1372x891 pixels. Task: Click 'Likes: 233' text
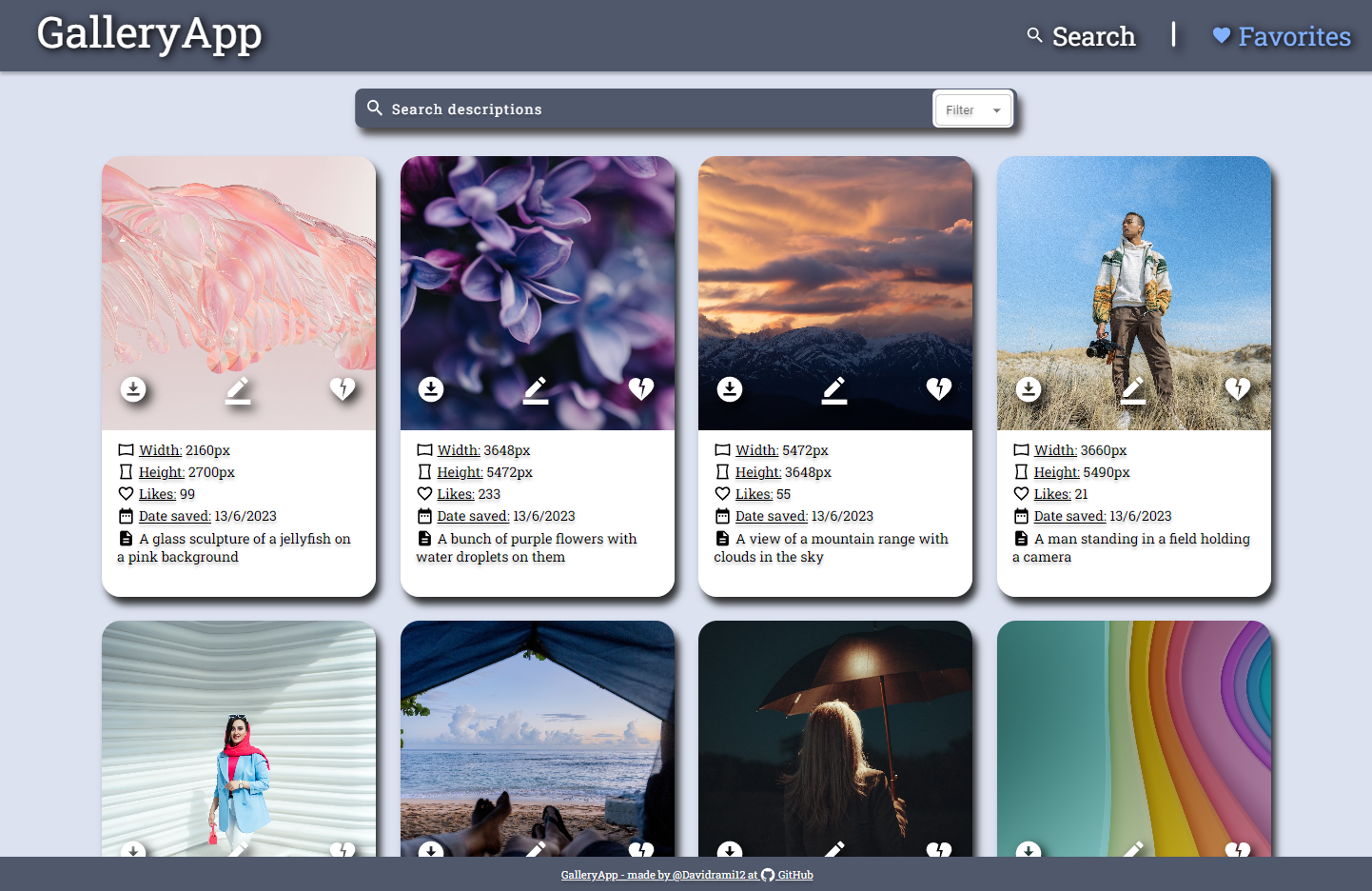(468, 494)
